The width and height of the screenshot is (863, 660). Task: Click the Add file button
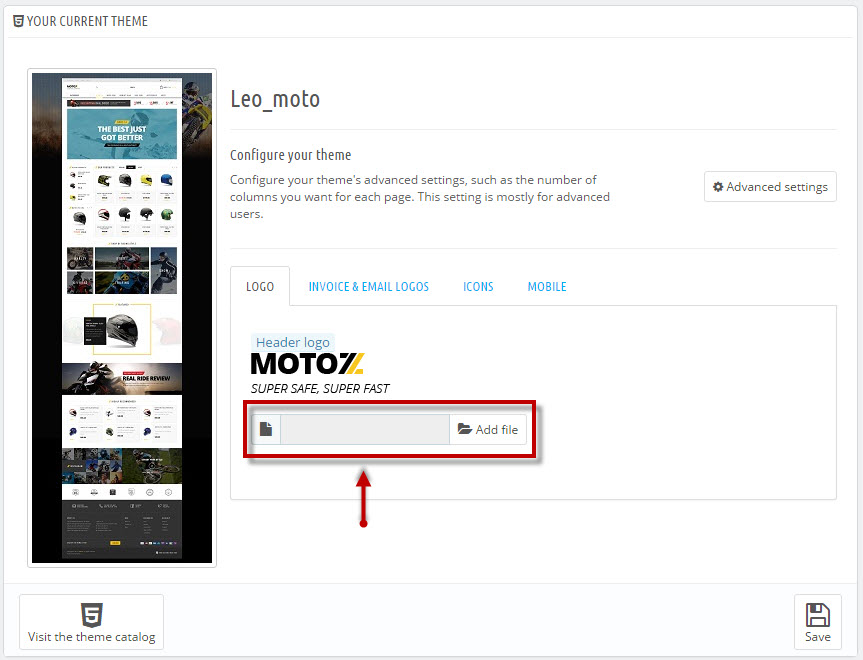(x=488, y=429)
